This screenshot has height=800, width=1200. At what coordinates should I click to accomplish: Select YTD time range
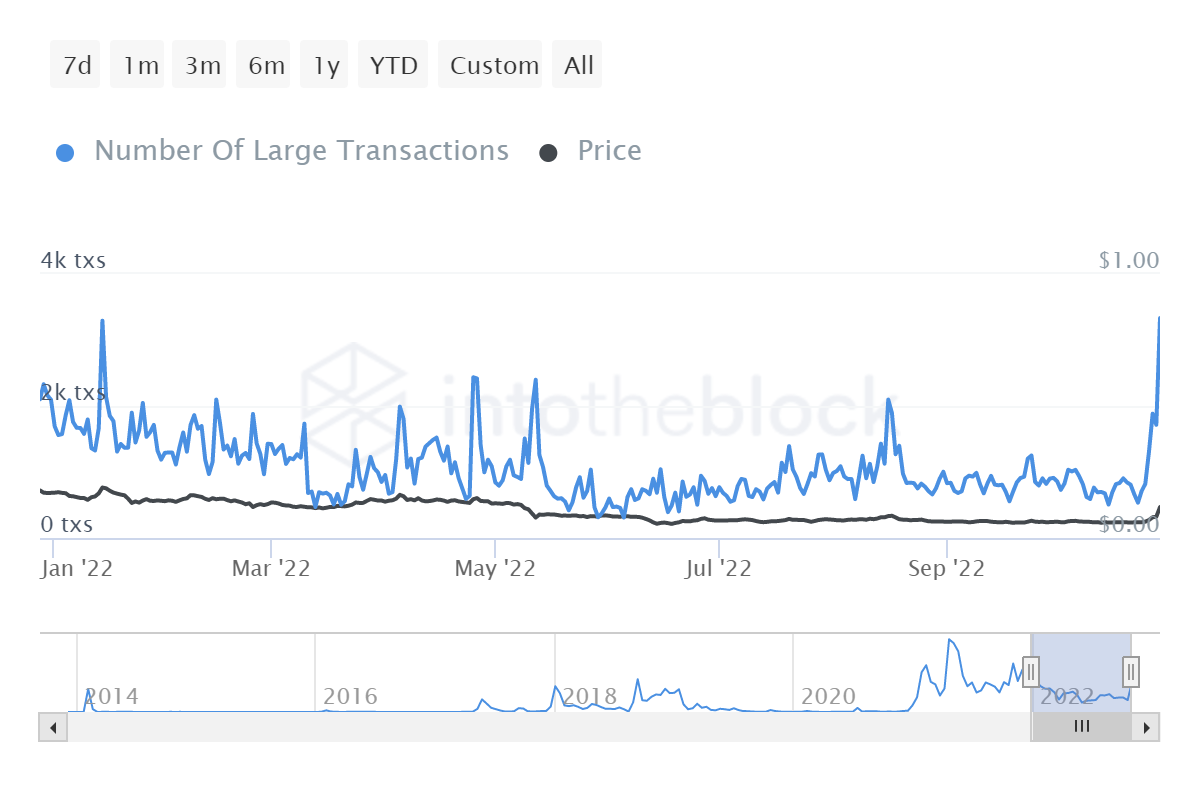tap(393, 66)
